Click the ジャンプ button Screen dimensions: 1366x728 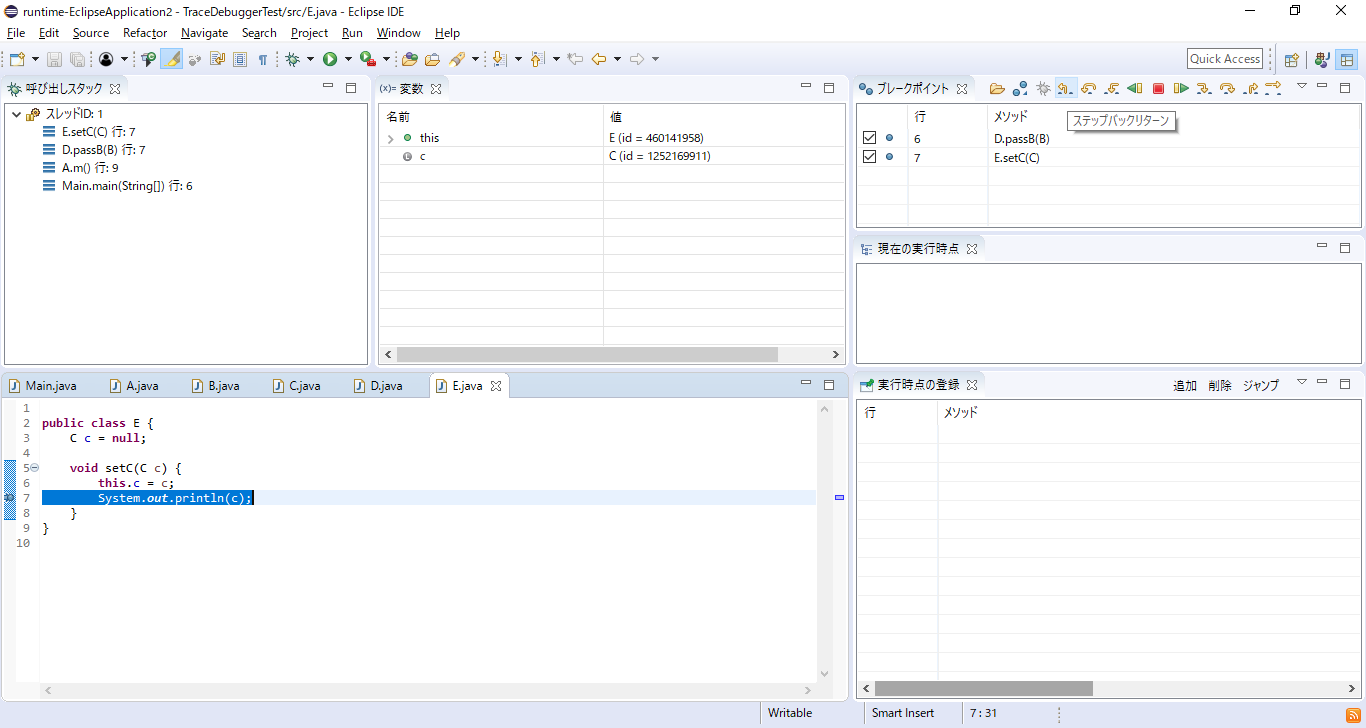(x=1261, y=386)
